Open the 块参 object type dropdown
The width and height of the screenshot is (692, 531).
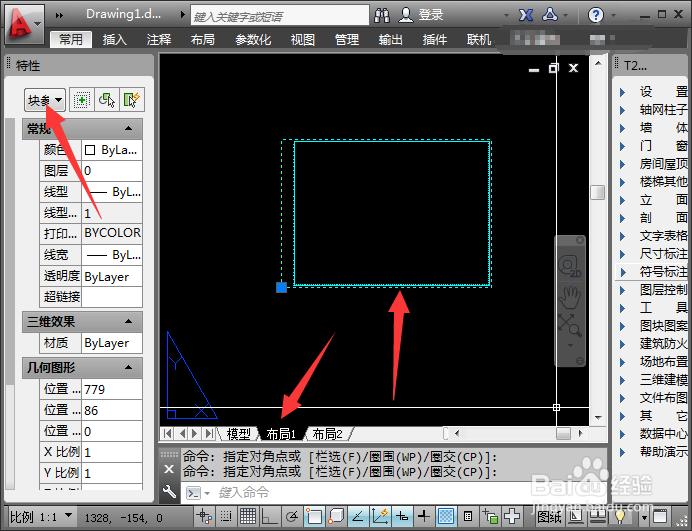[x=45, y=100]
